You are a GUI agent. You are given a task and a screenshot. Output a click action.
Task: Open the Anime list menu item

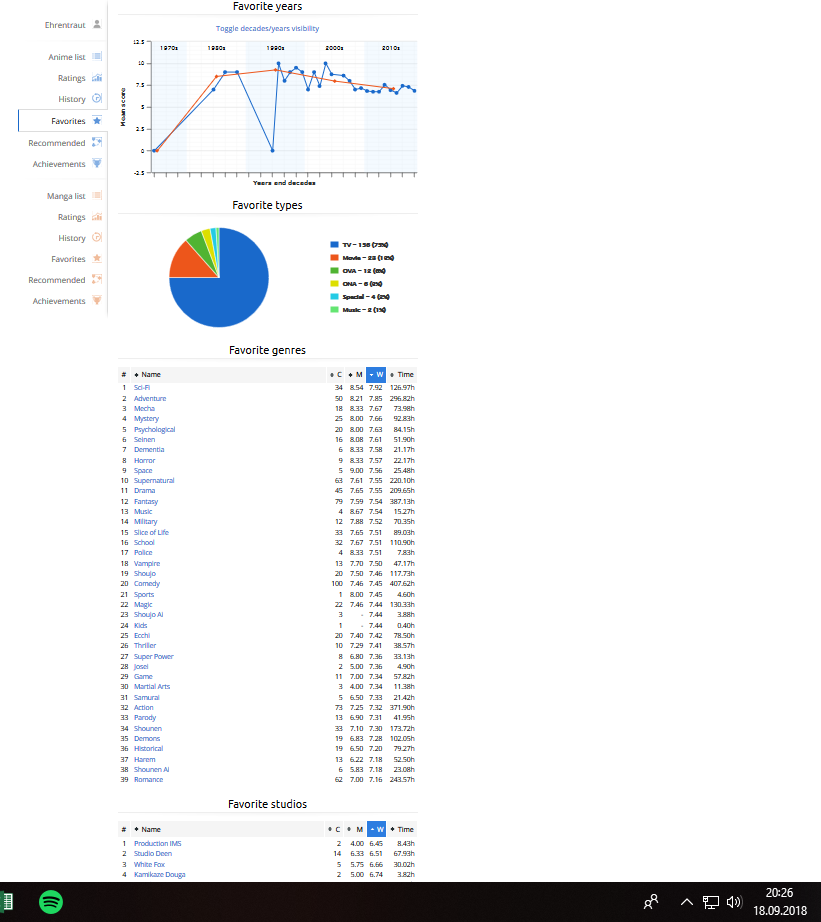66,57
